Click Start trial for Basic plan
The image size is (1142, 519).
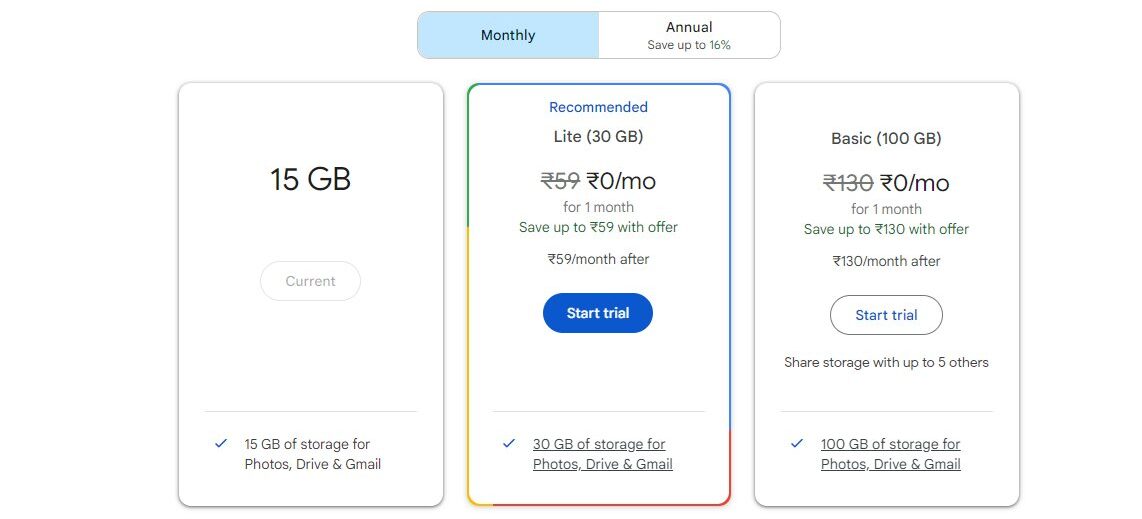point(886,315)
